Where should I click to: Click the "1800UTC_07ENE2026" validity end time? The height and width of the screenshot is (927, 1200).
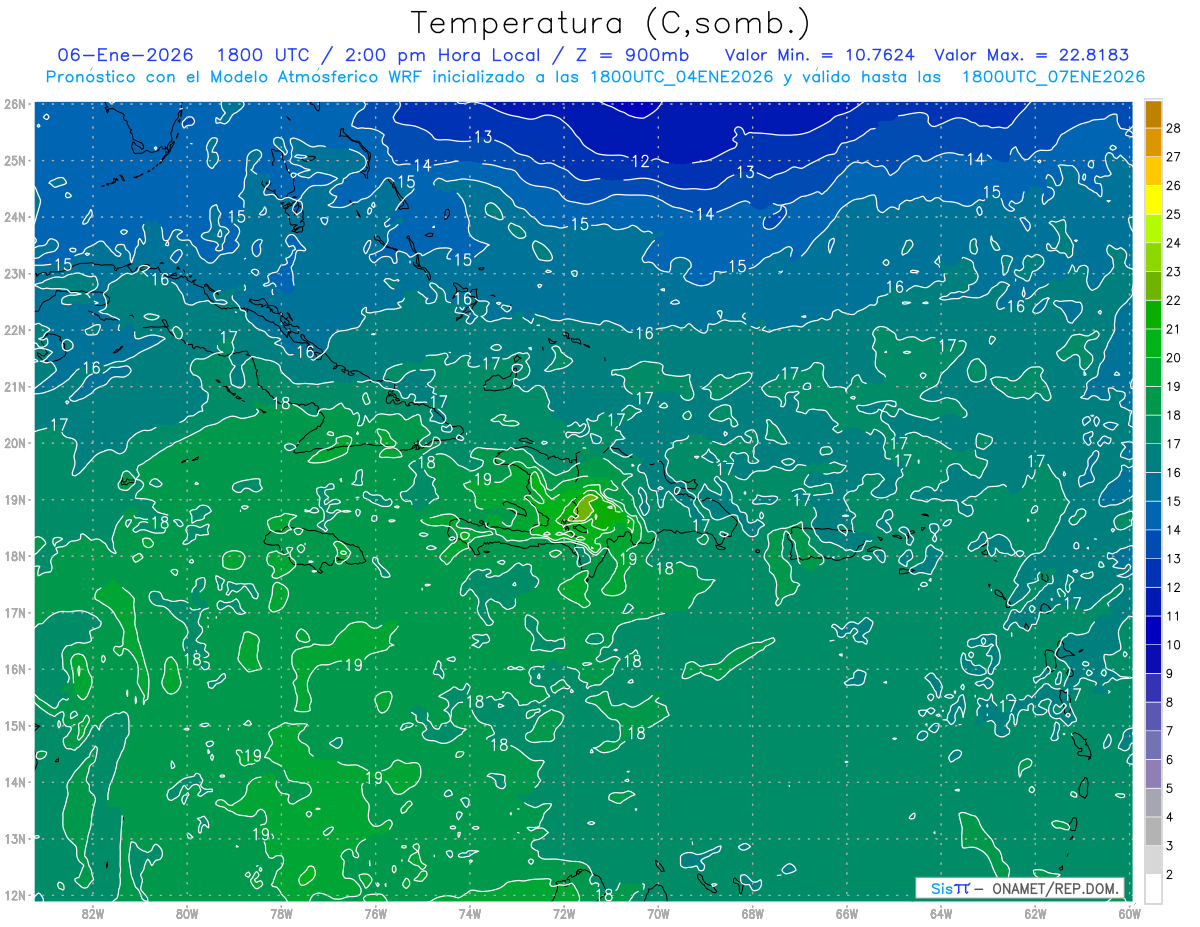click(x=1053, y=77)
